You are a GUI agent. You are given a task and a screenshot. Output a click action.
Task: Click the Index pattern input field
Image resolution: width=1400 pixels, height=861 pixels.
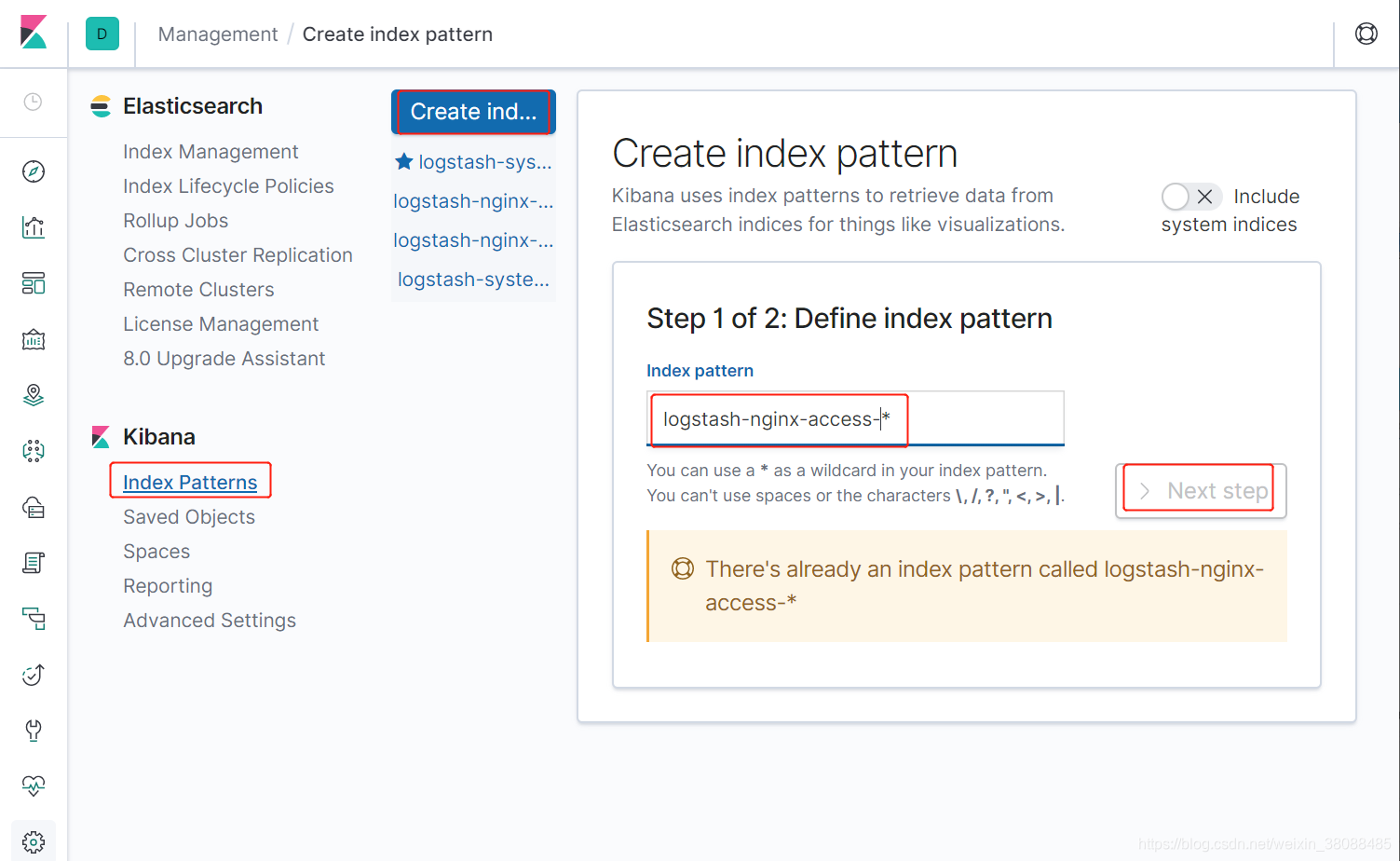coord(855,418)
